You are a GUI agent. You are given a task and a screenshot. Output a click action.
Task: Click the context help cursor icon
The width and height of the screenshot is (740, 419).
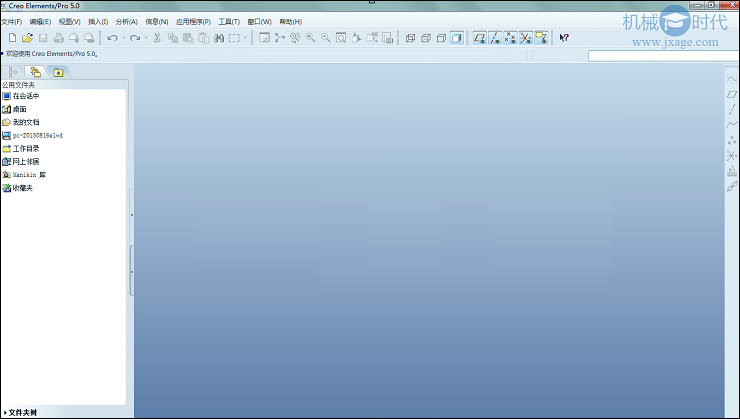(x=564, y=38)
